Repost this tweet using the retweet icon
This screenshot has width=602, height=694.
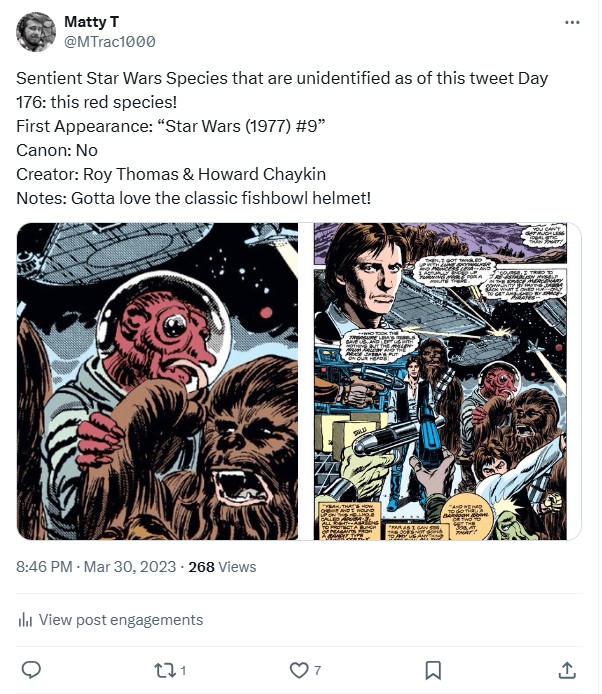(x=164, y=669)
